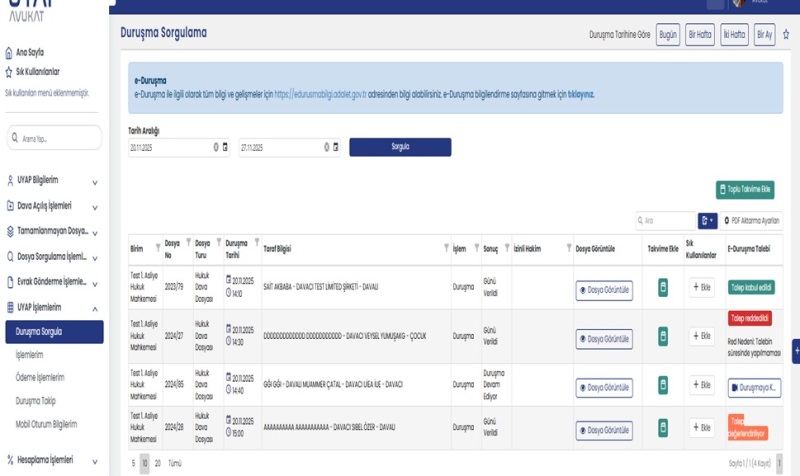
Task: Click the filter icon on Taraf Bilgisi column
Action: (x=445, y=247)
